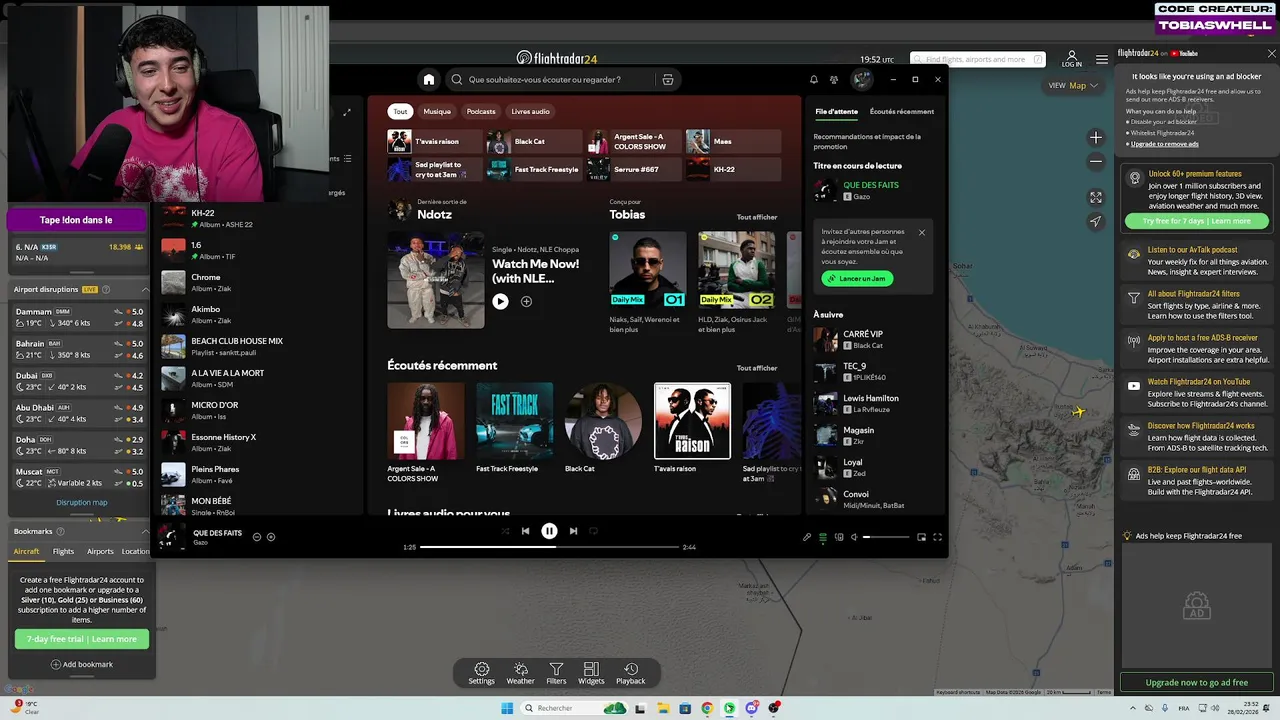Select CARRÉ VIP in queue
Screen dimensions: 1280x720
pyautogui.click(x=874, y=339)
